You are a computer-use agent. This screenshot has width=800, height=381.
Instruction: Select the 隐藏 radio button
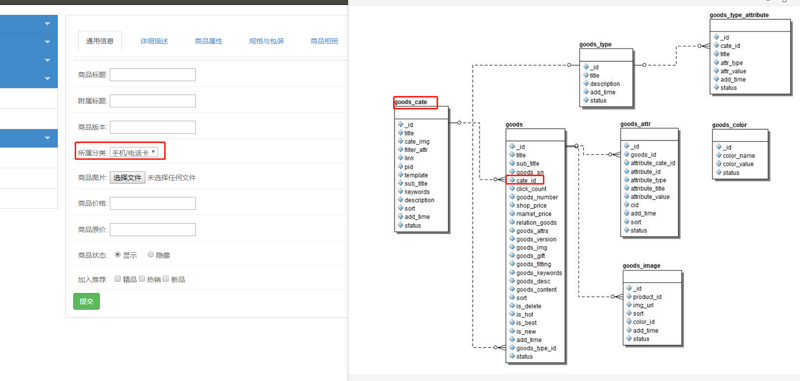pos(151,255)
